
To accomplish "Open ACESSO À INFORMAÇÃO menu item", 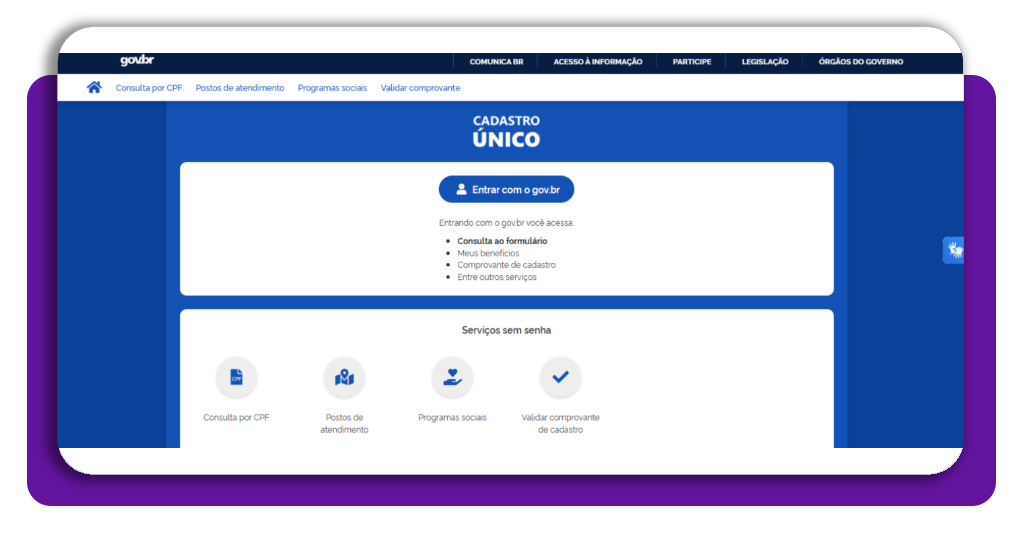I will coord(598,62).
